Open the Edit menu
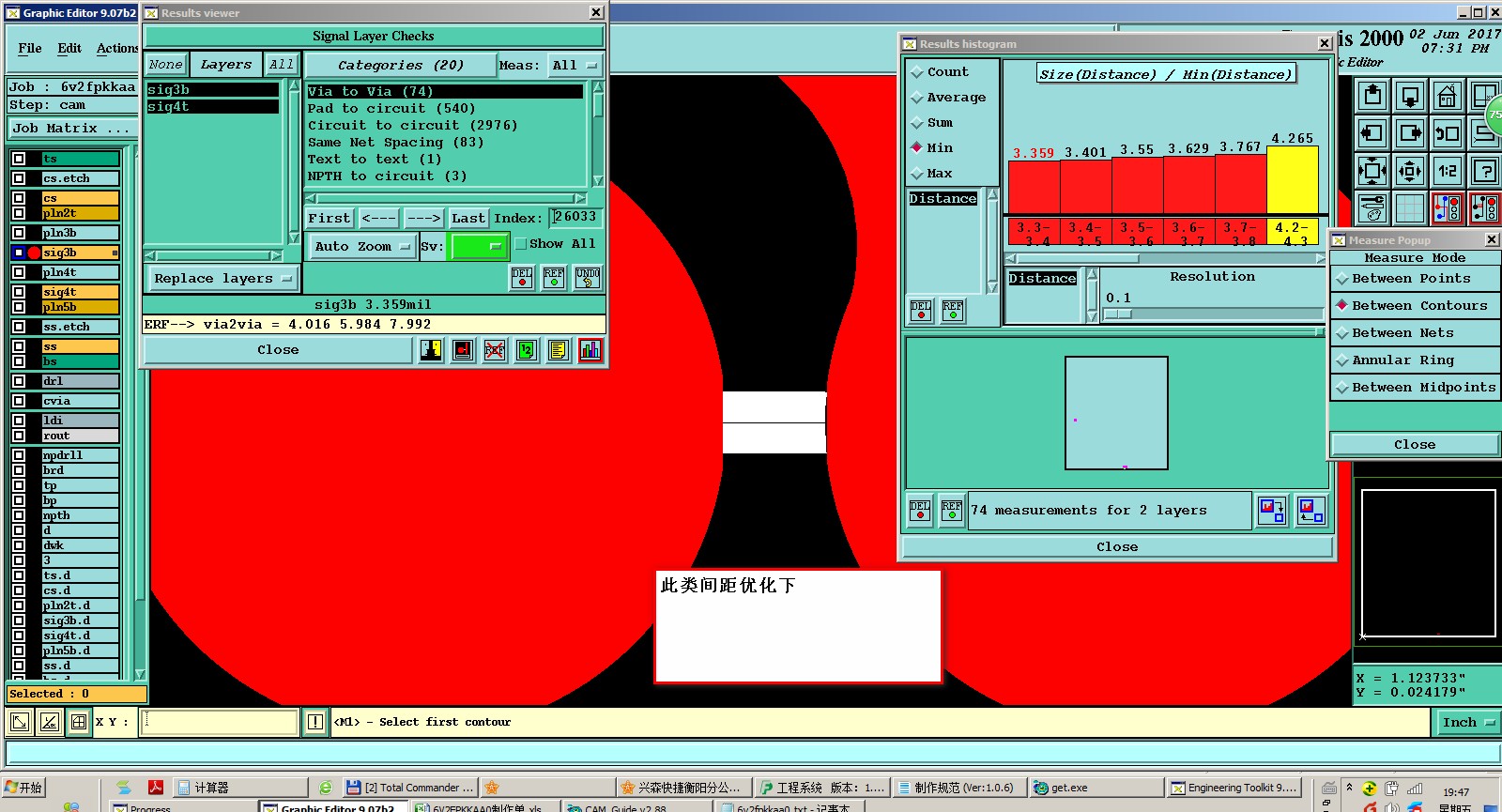Image resolution: width=1502 pixels, height=812 pixels. click(69, 49)
